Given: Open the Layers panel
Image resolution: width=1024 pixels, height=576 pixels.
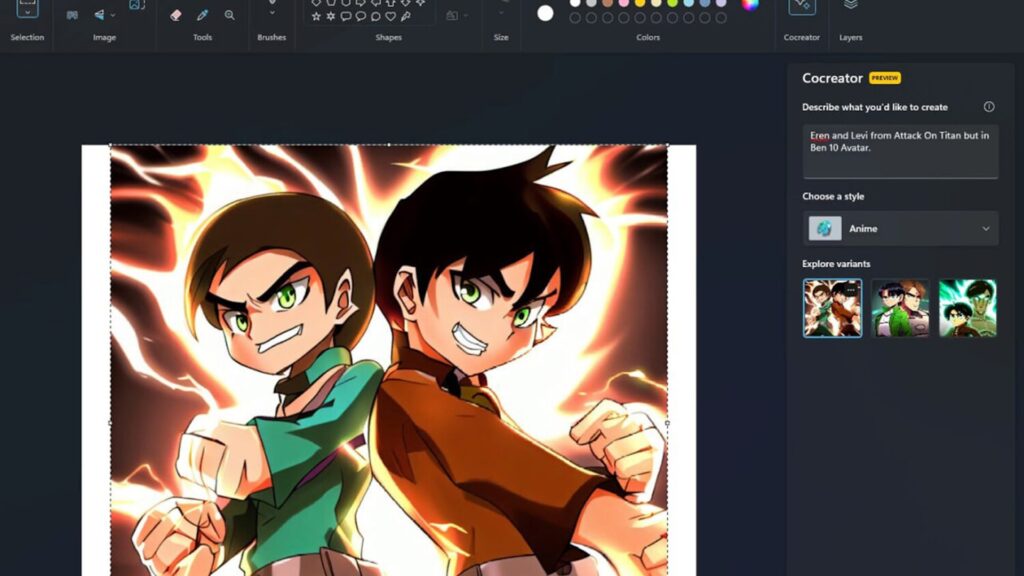Looking at the screenshot, I should click(850, 5).
